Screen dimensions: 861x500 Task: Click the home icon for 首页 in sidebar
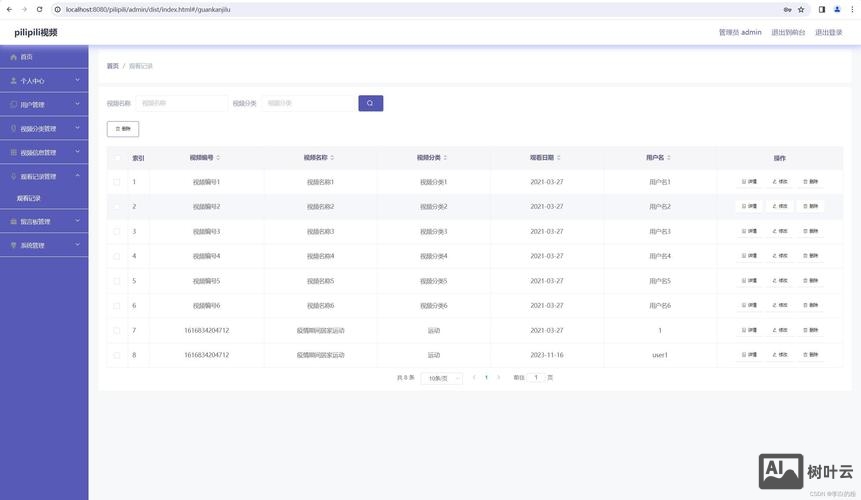[x=13, y=57]
